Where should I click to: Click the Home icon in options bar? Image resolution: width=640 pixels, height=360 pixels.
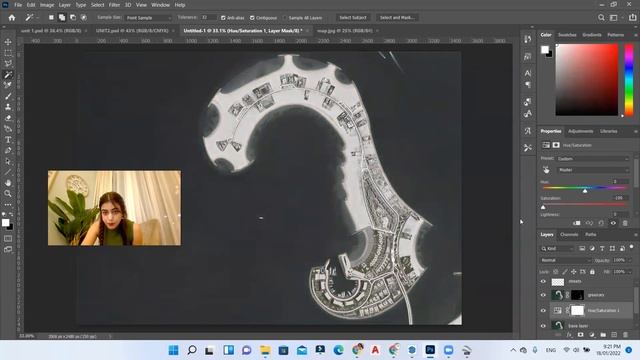pyautogui.click(x=12, y=18)
